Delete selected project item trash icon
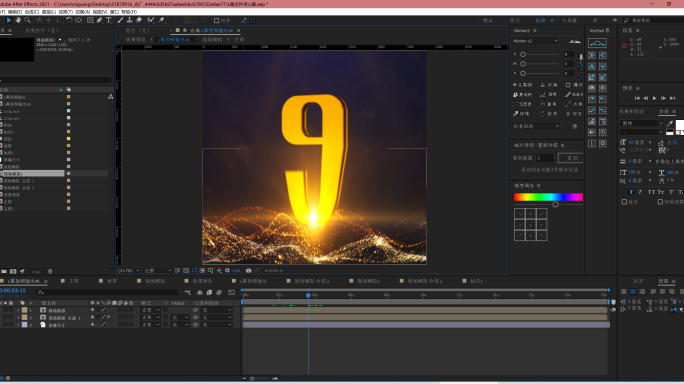The width and height of the screenshot is (684, 384). click(50, 271)
